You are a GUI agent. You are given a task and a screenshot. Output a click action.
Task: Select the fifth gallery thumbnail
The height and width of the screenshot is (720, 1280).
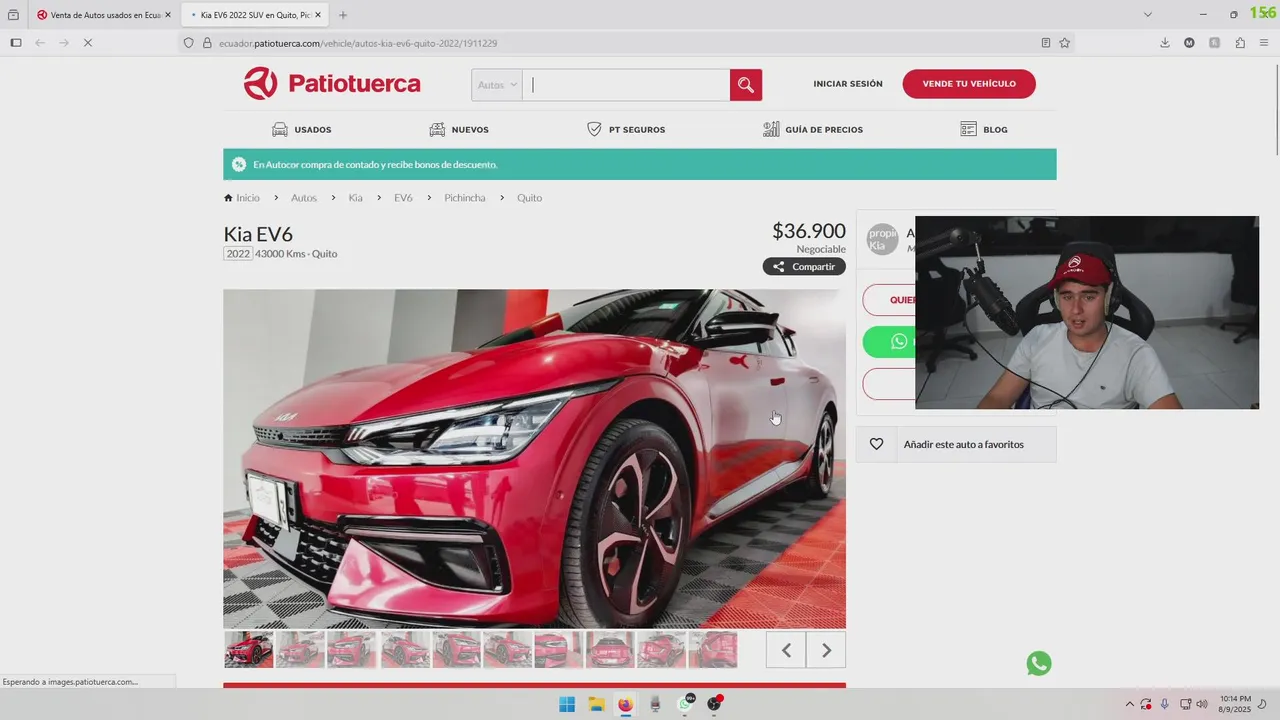tap(456, 650)
